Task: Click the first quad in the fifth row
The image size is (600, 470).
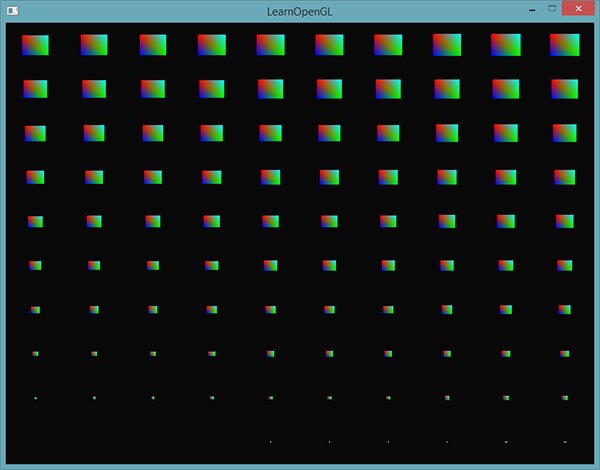Action: [x=35, y=221]
